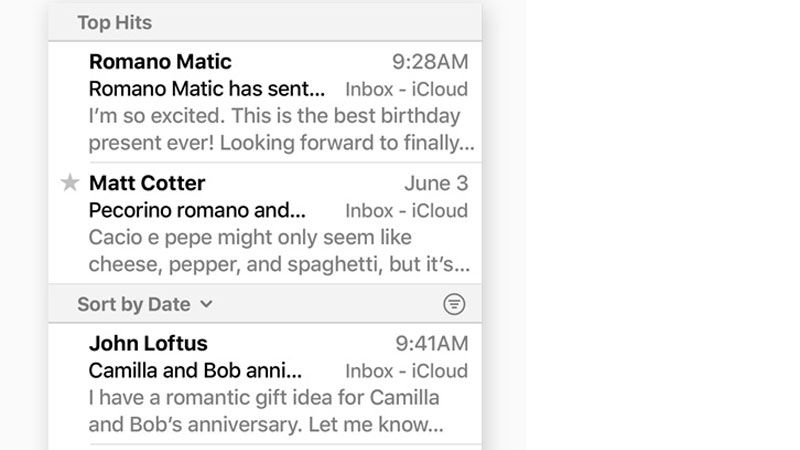The width and height of the screenshot is (800, 450).
Task: Click the 9:41AM timestamp
Action: 432,343
